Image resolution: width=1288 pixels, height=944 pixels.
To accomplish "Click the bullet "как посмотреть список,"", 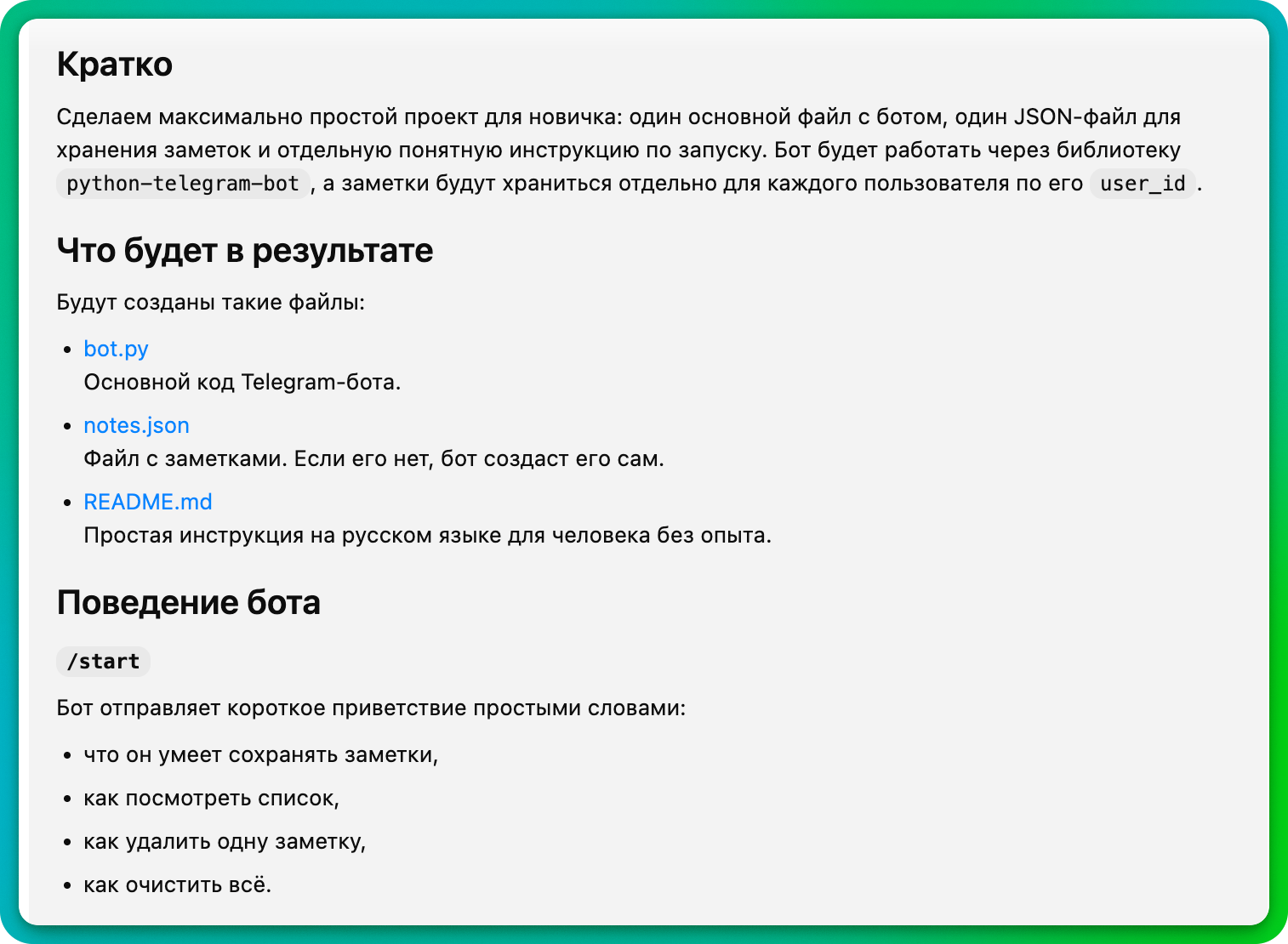I will click(x=211, y=798).
